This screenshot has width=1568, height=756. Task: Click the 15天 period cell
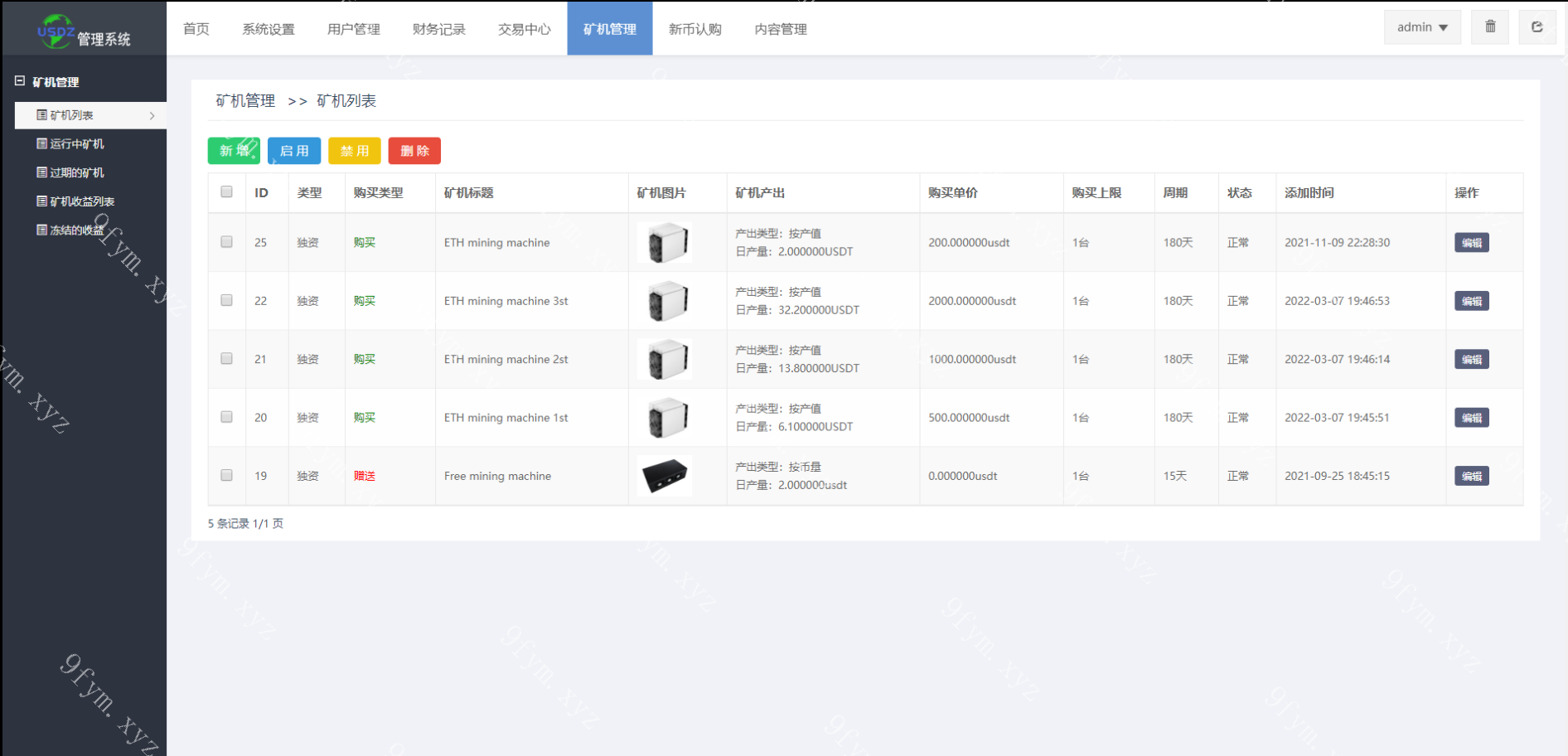coord(1175,476)
